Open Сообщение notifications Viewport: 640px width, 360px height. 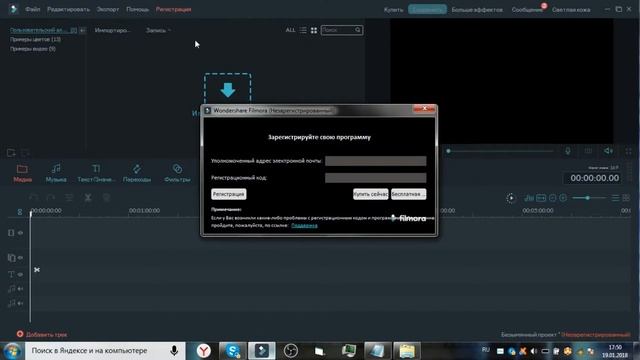[527, 9]
